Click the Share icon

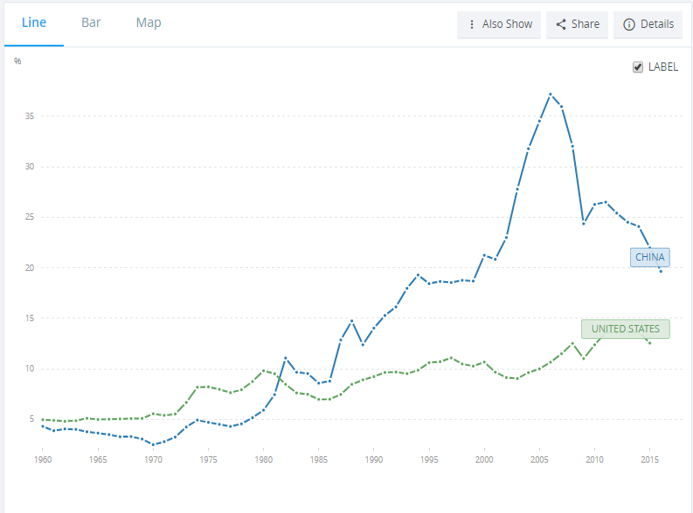click(562, 25)
